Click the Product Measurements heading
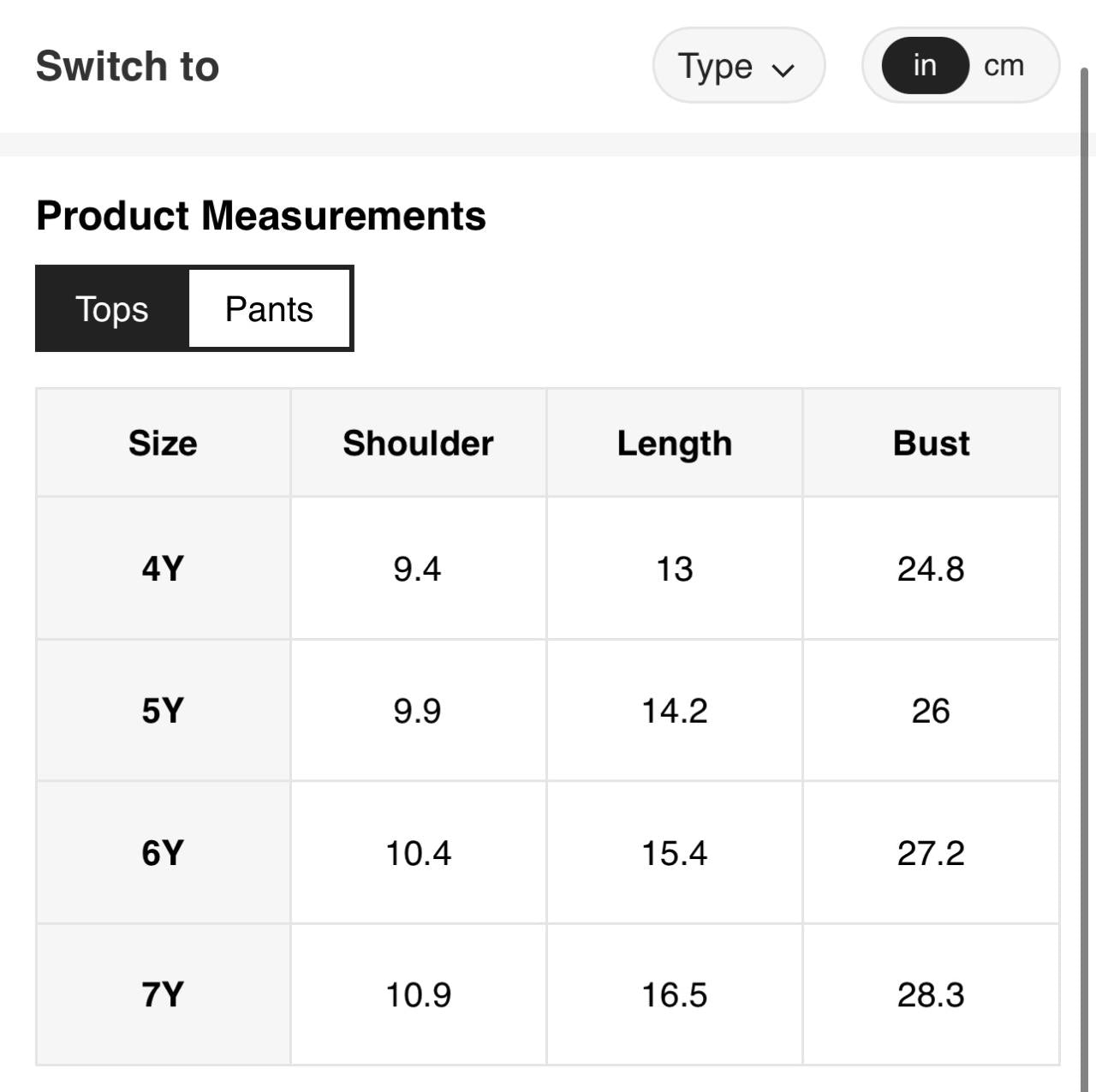The width and height of the screenshot is (1096, 1092). (x=261, y=216)
